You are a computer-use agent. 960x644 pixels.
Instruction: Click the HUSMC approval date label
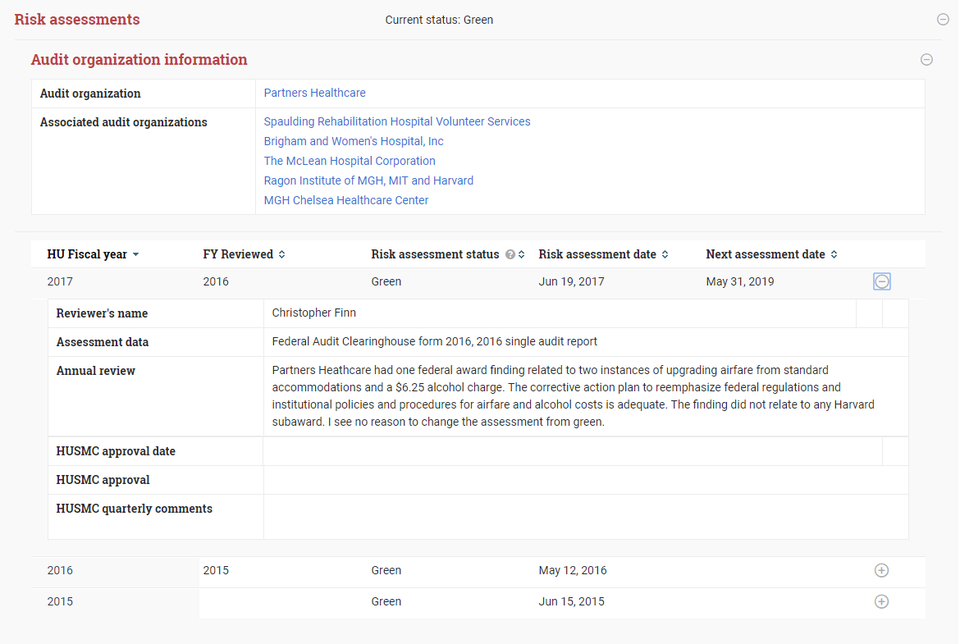click(x=116, y=451)
